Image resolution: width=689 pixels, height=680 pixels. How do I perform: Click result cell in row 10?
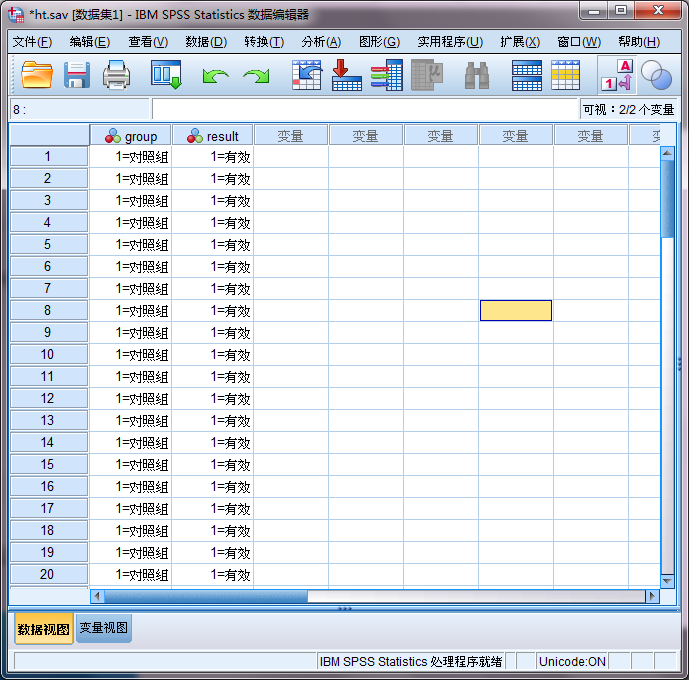(213, 354)
